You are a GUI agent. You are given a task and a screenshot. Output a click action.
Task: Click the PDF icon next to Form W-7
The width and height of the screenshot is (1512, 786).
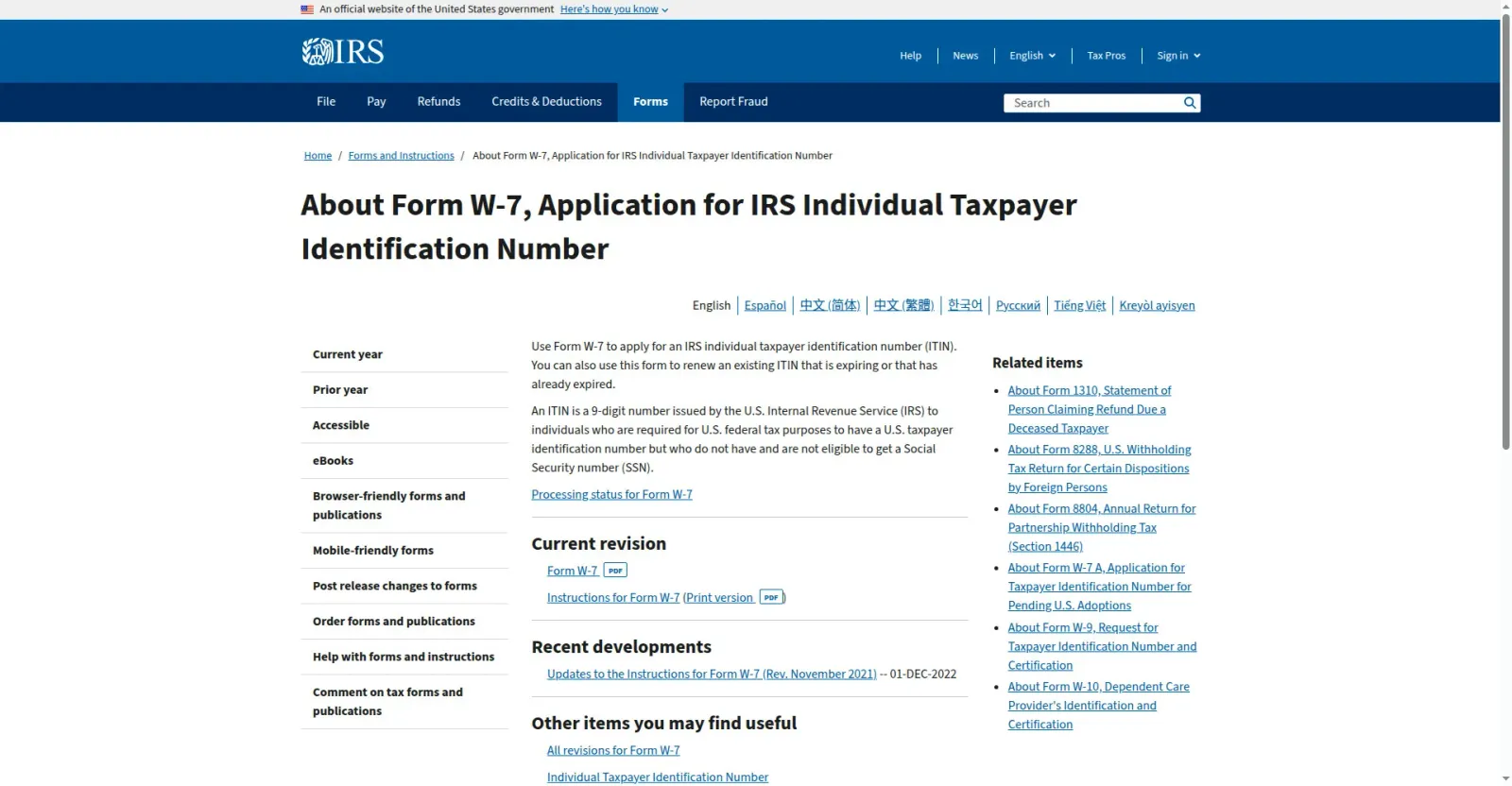tap(615, 571)
